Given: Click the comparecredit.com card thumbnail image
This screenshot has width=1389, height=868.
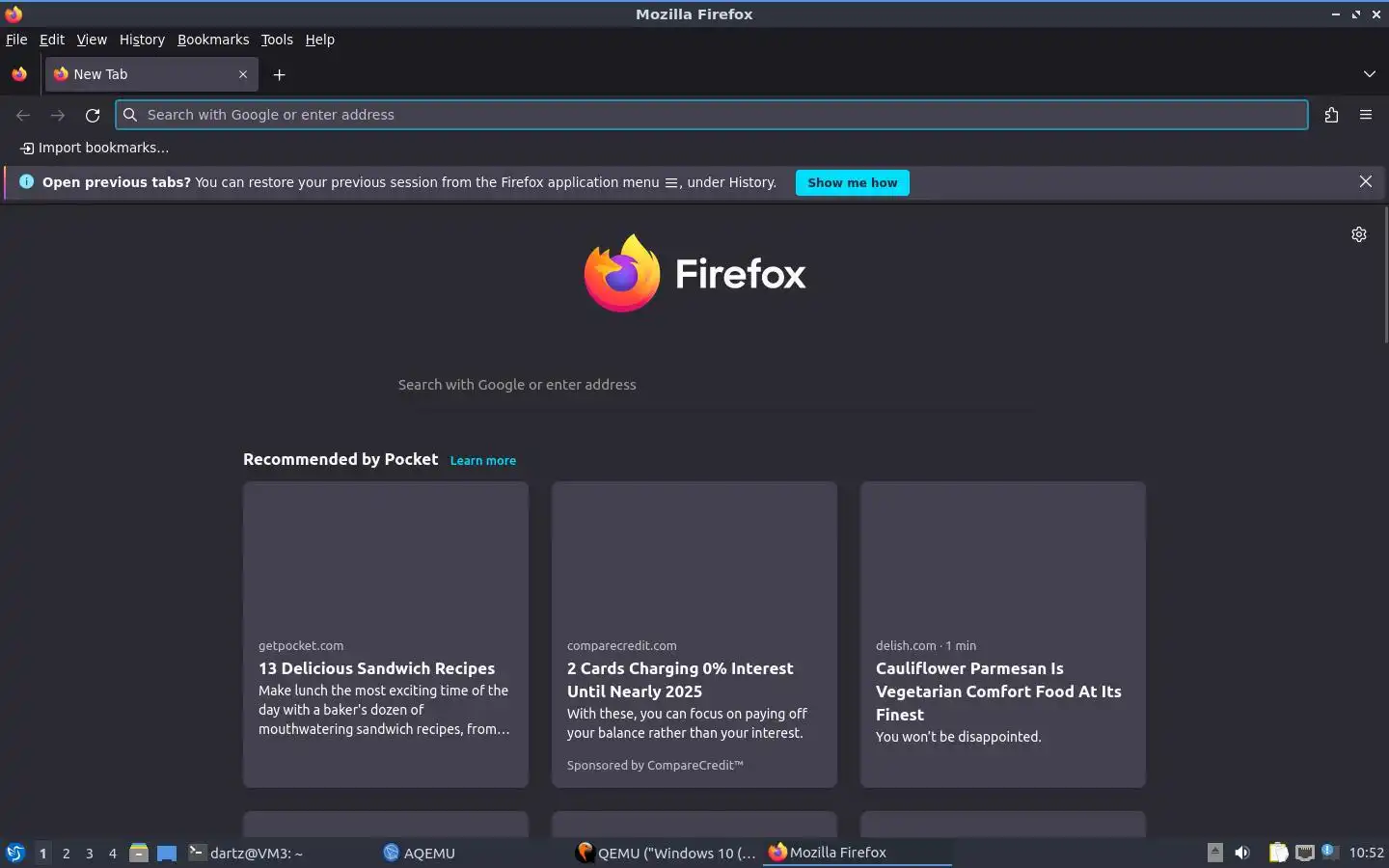Looking at the screenshot, I should [x=694, y=555].
